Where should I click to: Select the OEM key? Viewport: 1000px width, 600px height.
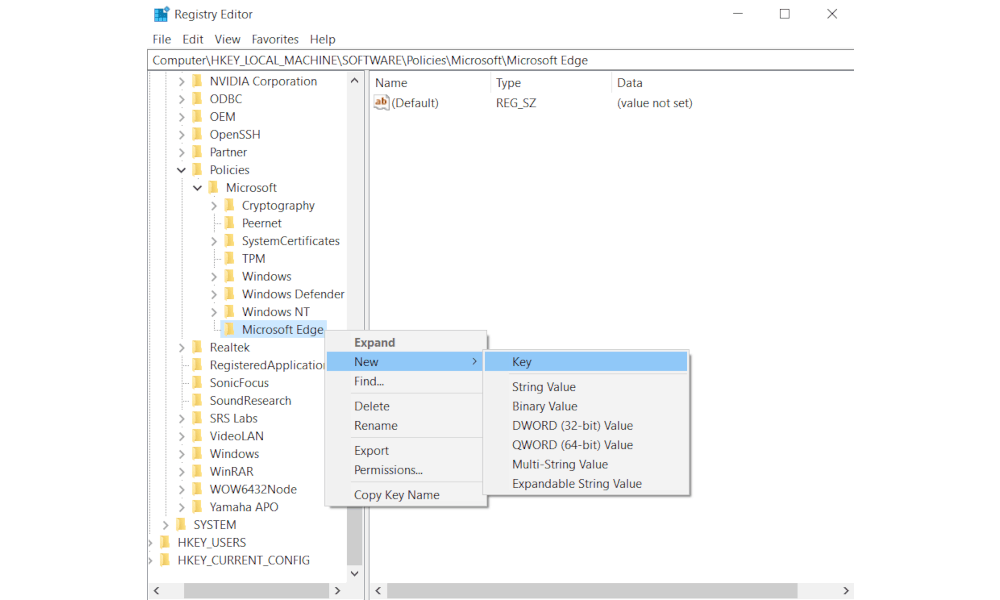[223, 117]
